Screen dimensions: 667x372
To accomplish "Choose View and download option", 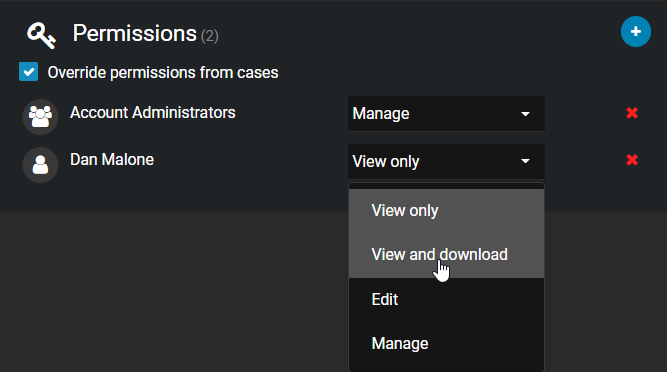I will click(x=446, y=255).
